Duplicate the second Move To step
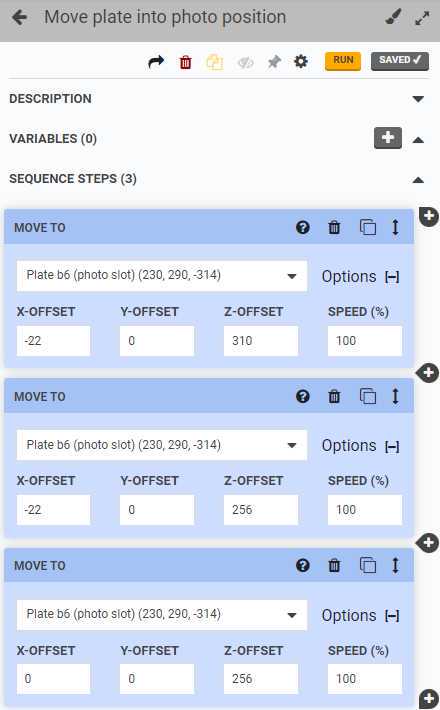The width and height of the screenshot is (440, 710). tap(368, 397)
